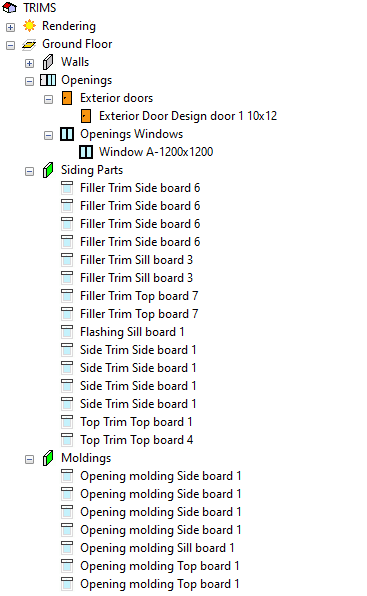This screenshot has width=367, height=596.
Task: Select the Ground Floor layer icon
Action: pyautogui.click(x=29, y=44)
